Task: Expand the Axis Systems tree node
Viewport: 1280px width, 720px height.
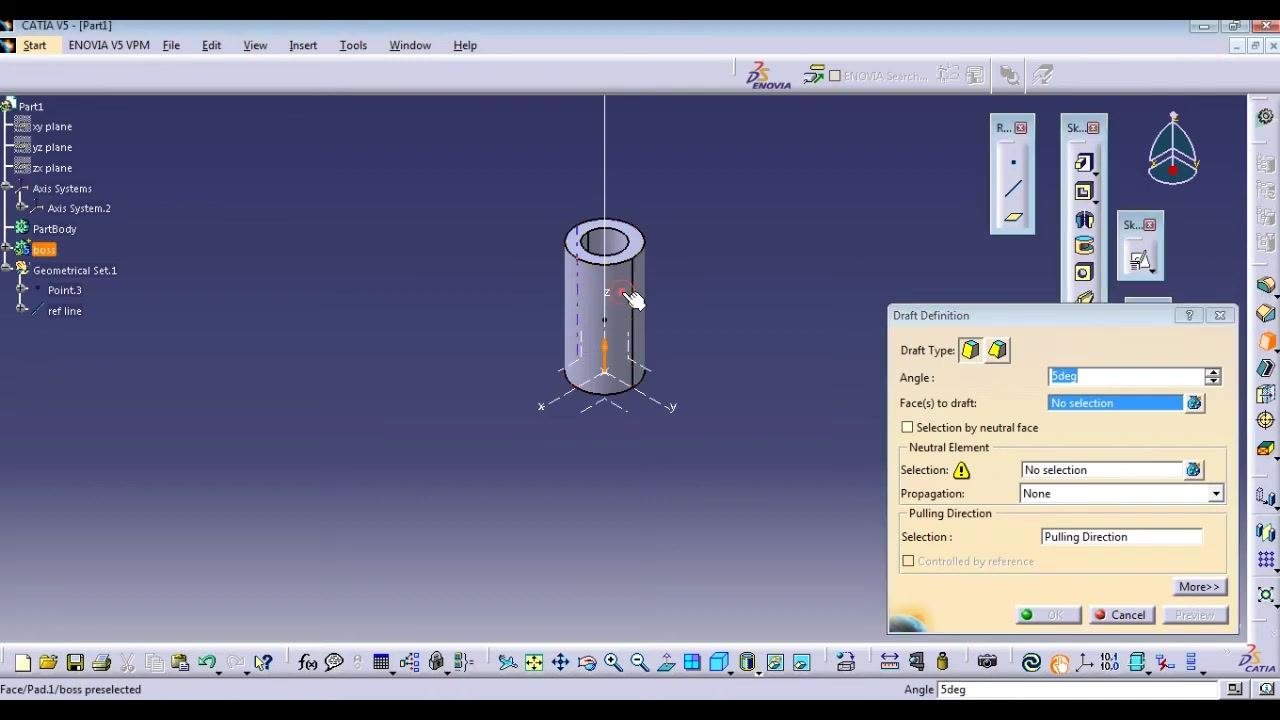Action: 8,188
